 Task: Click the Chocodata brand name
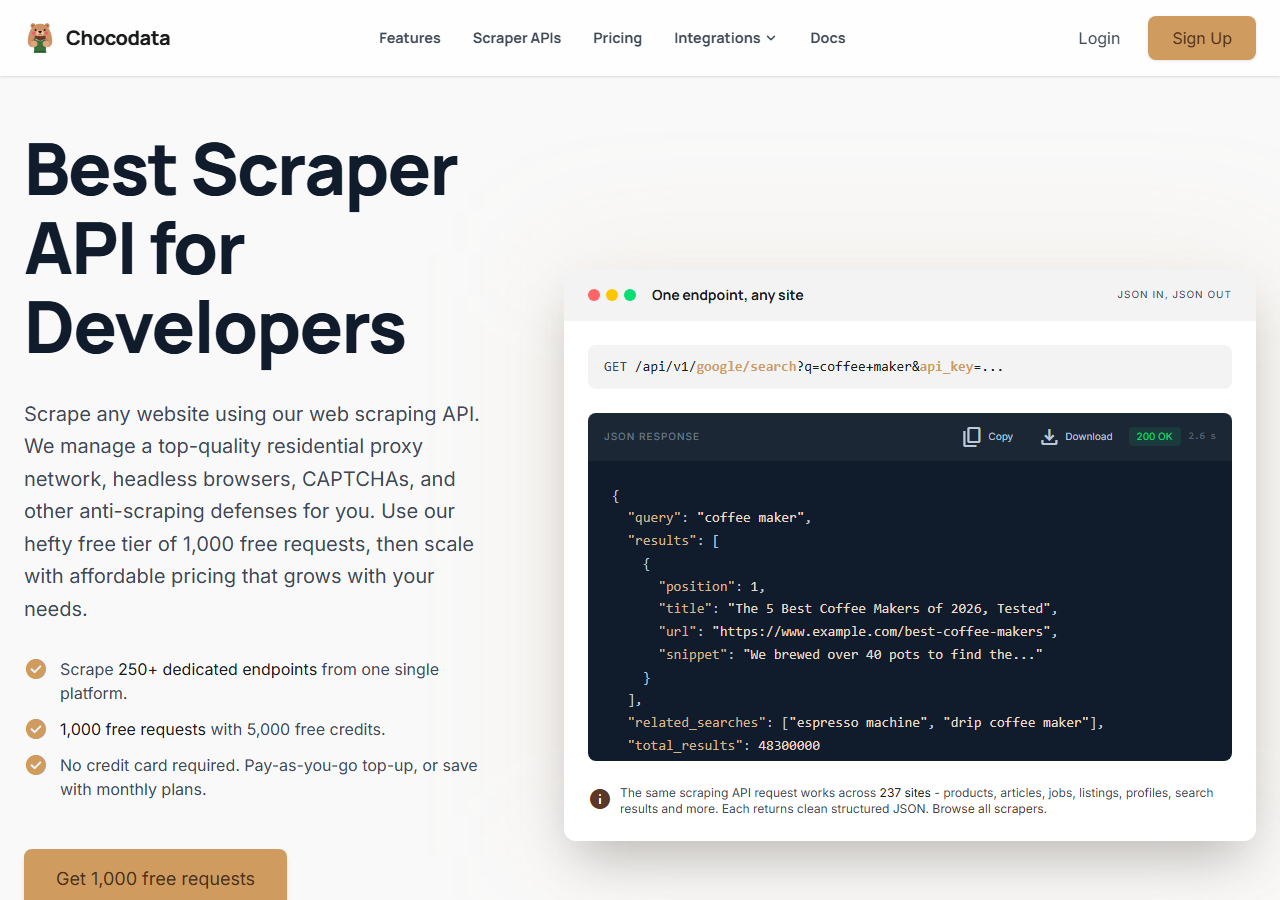[x=118, y=38]
